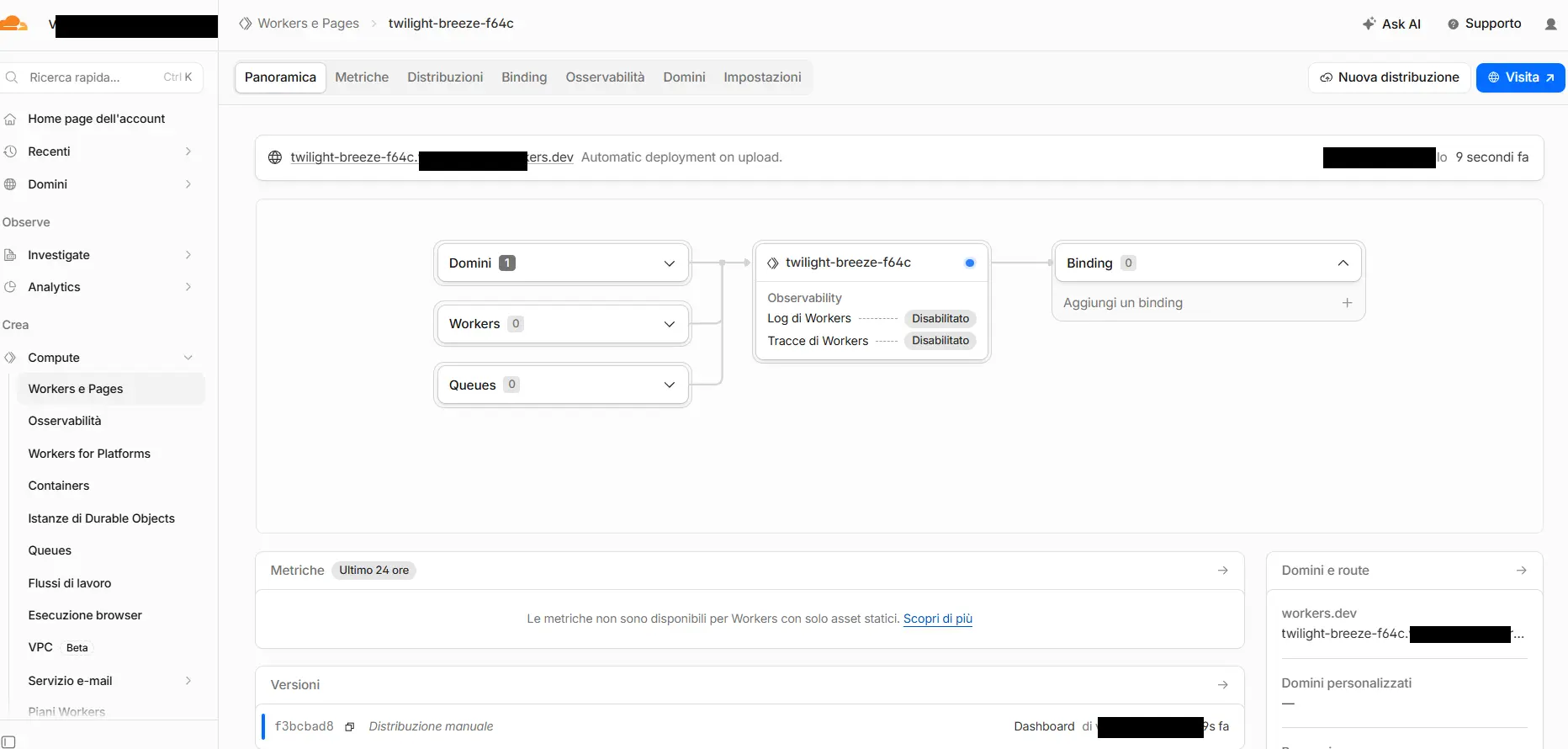The image size is (1568, 749).
Task: Open Queues in the sidebar
Action: (50, 550)
